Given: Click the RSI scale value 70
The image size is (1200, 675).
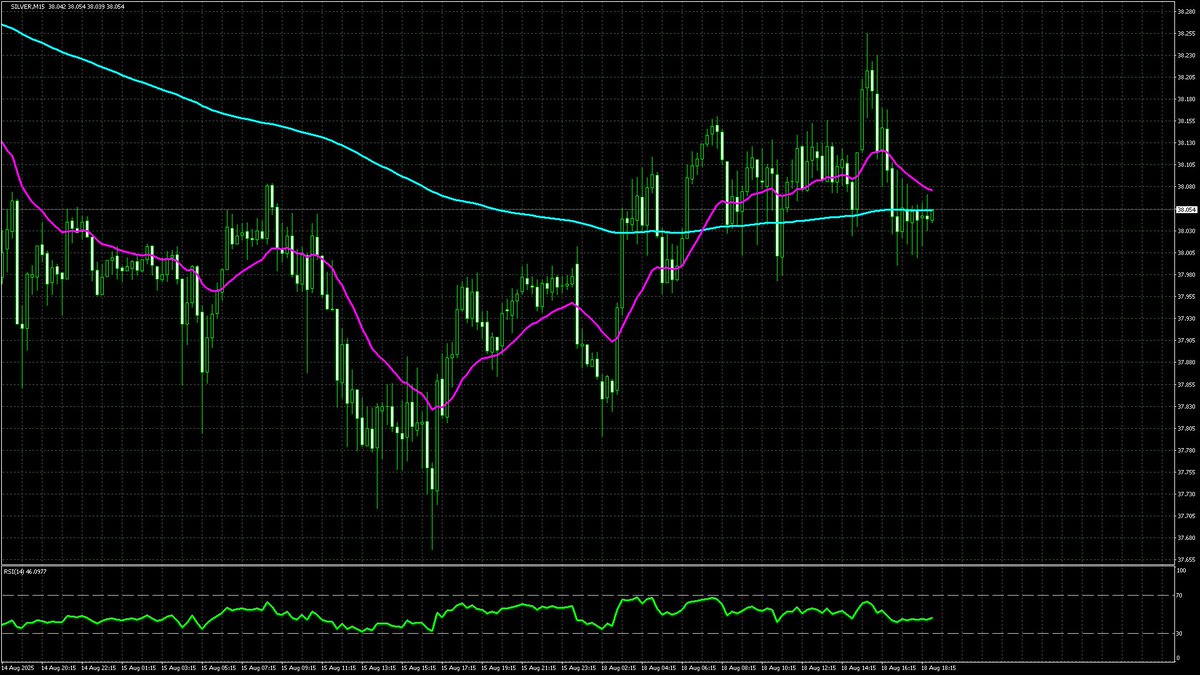Looking at the screenshot, I should point(1181,595).
